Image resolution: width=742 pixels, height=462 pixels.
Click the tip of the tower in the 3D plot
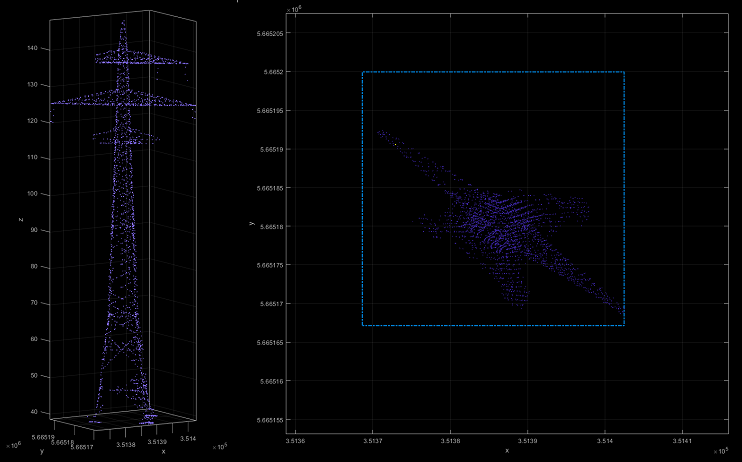(123, 21)
